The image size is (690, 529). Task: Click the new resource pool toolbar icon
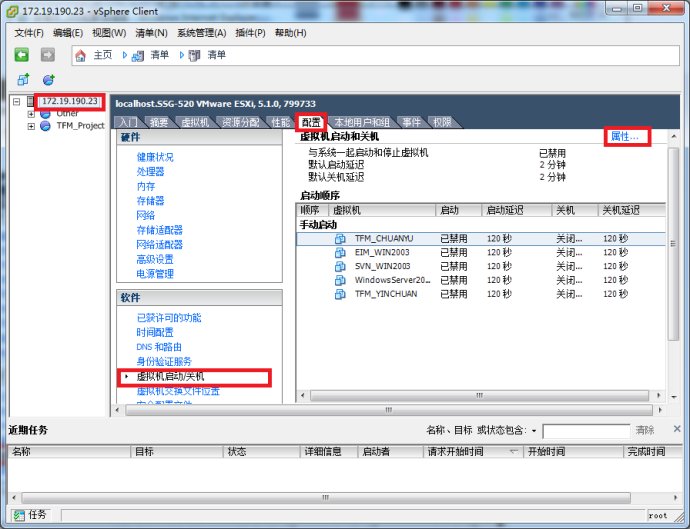[48, 80]
